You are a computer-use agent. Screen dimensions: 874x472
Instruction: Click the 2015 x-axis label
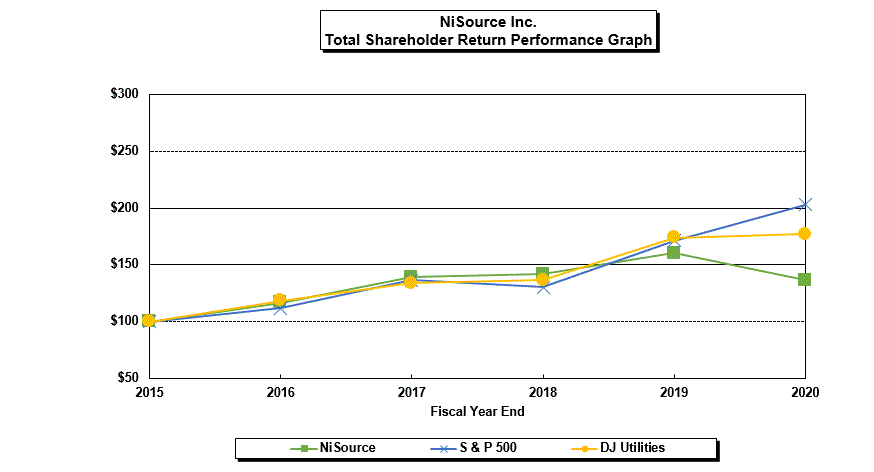point(149,392)
